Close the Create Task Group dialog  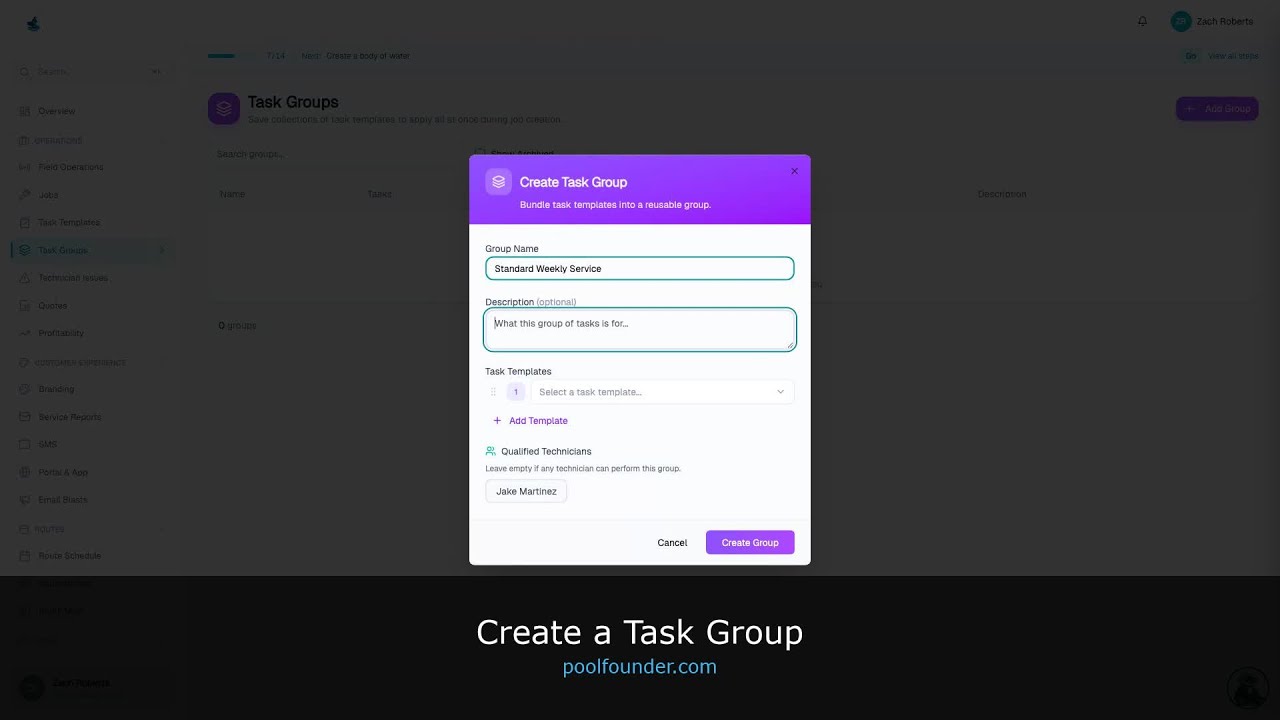[795, 171]
